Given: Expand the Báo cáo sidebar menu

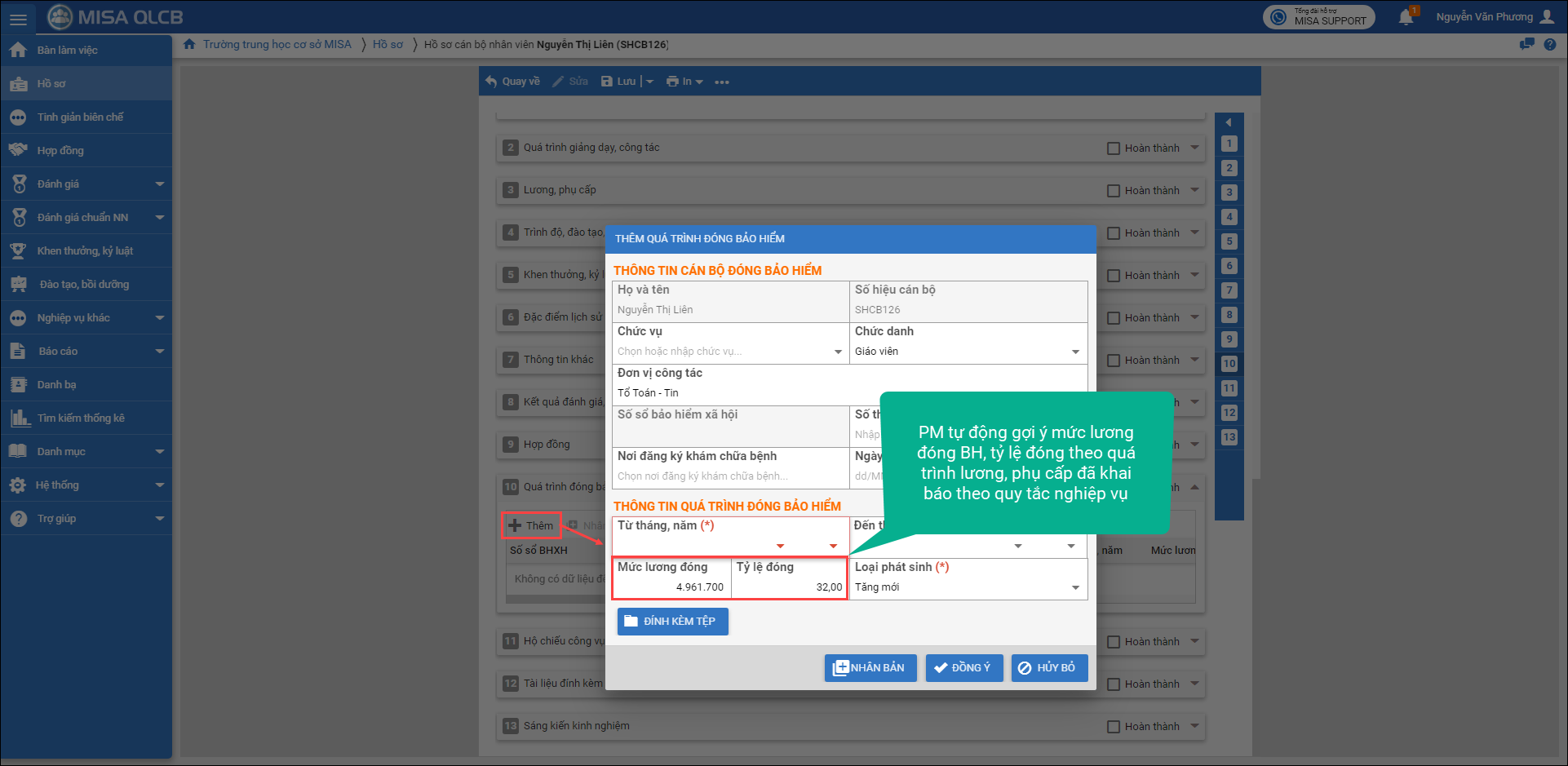Looking at the screenshot, I should pyautogui.click(x=160, y=352).
